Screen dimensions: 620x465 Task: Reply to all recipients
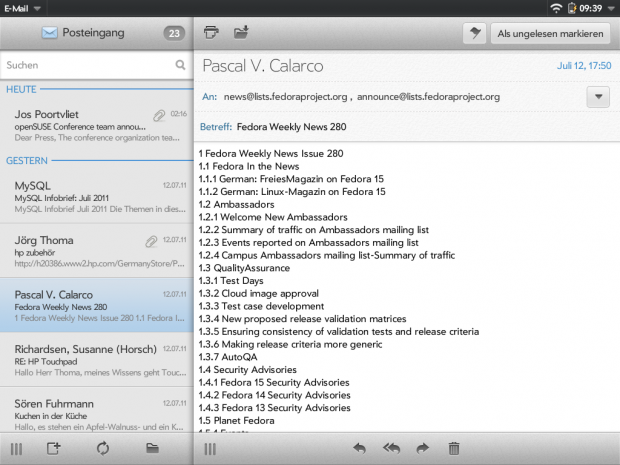point(391,449)
